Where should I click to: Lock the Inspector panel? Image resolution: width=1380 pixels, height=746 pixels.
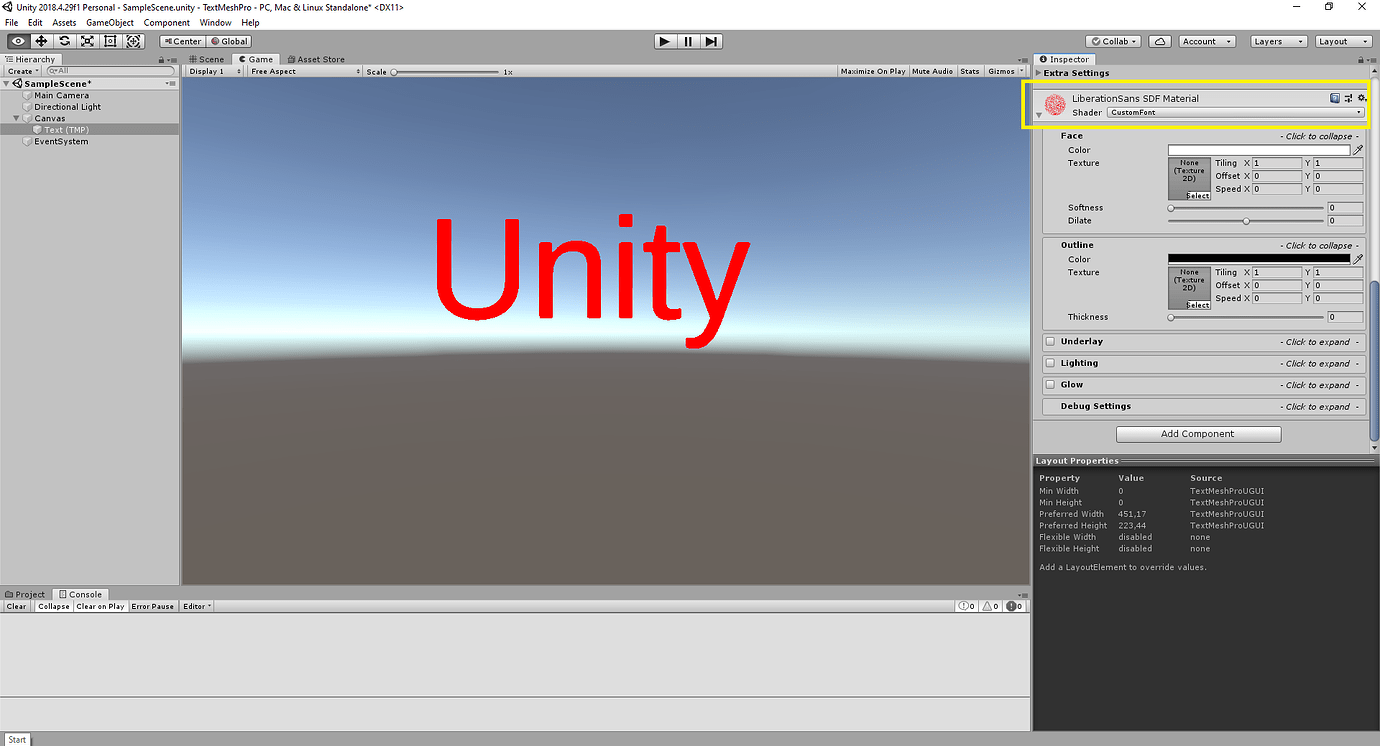(x=1359, y=59)
